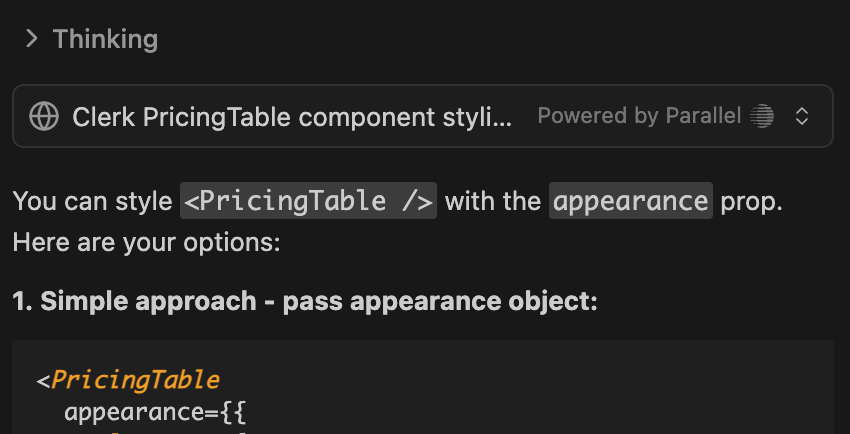This screenshot has width=850, height=434.
Task: Click the orange PricingTable tag in code block
Action: click(135, 380)
